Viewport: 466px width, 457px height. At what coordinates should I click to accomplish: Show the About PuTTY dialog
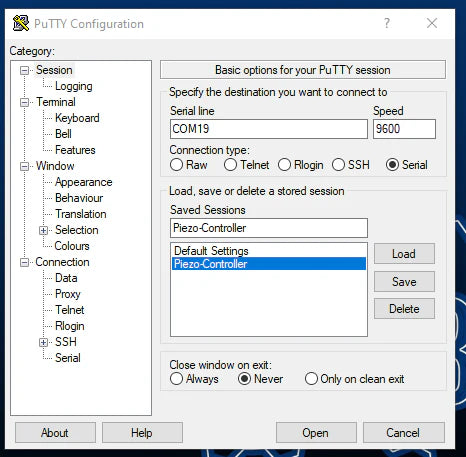pos(55,433)
